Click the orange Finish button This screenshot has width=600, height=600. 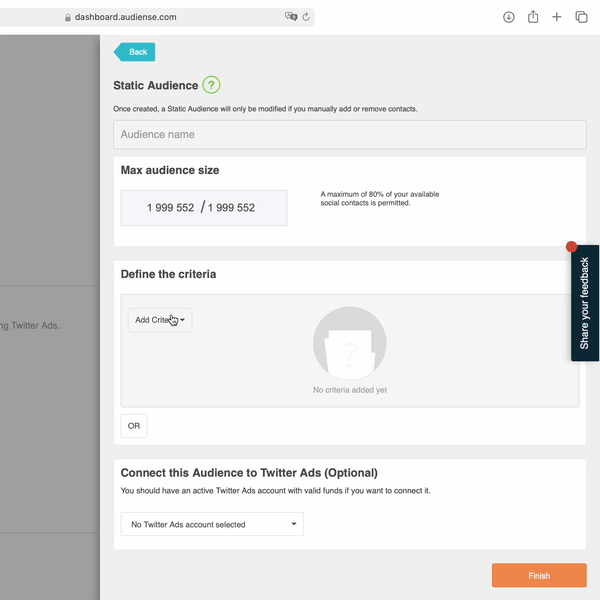point(539,576)
